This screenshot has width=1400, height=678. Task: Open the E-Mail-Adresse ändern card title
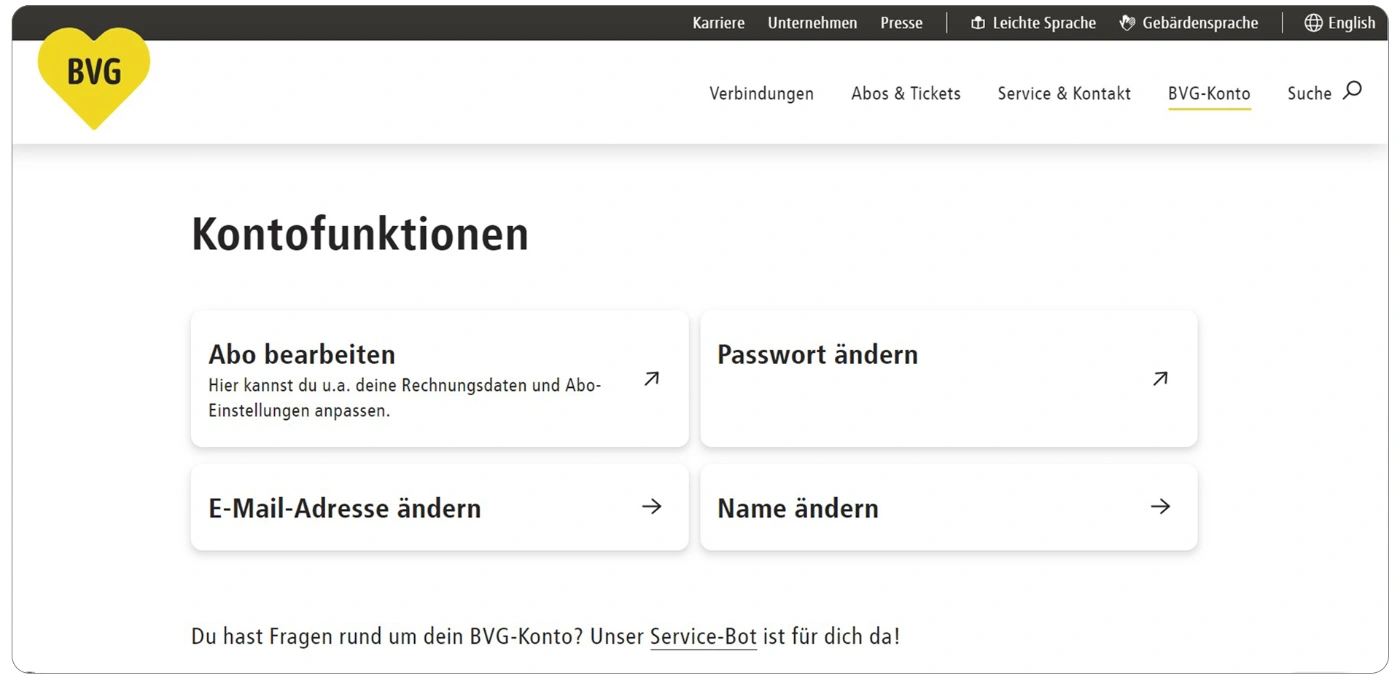point(344,508)
